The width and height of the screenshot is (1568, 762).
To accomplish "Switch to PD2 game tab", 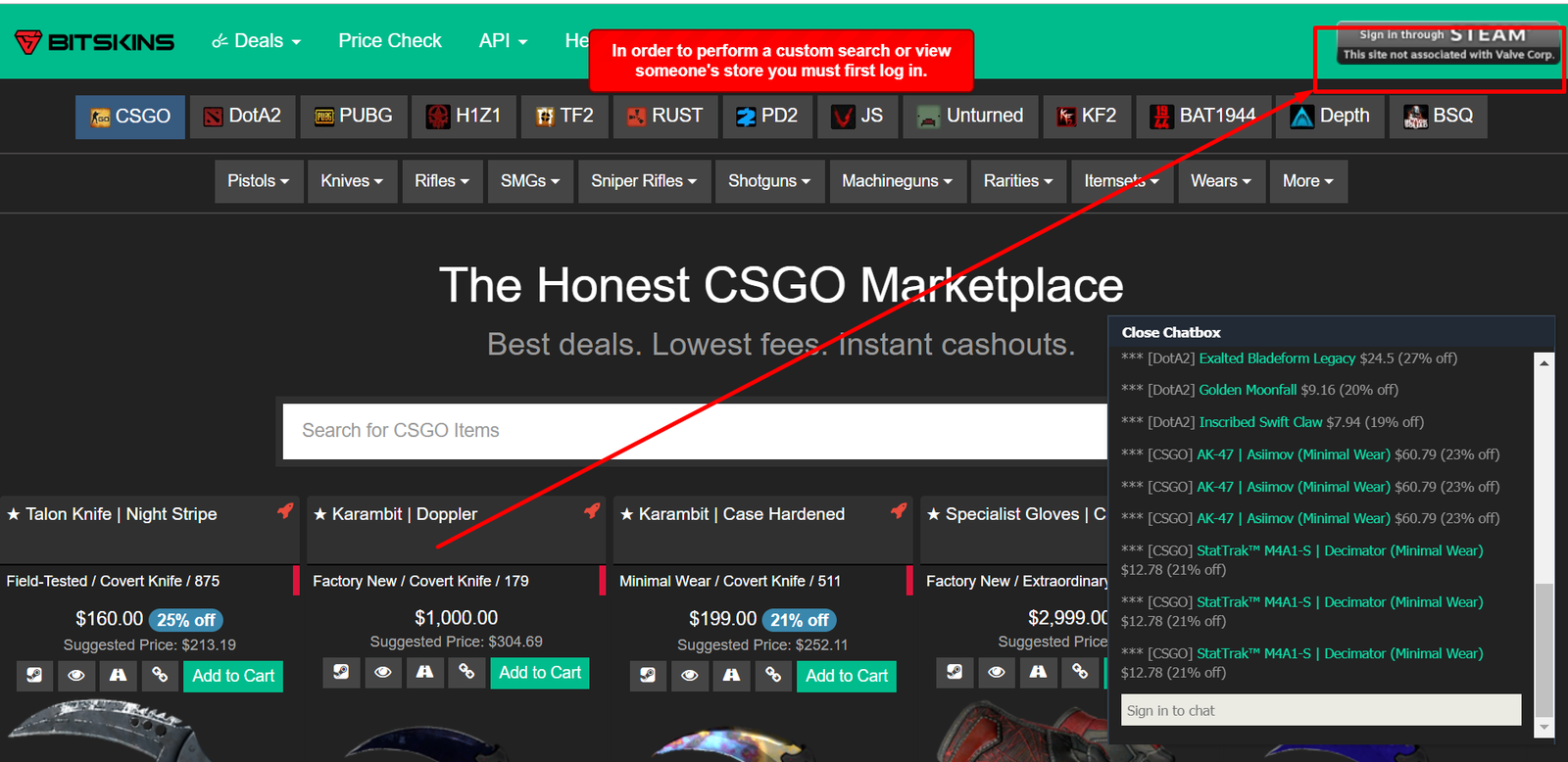I will click(767, 117).
